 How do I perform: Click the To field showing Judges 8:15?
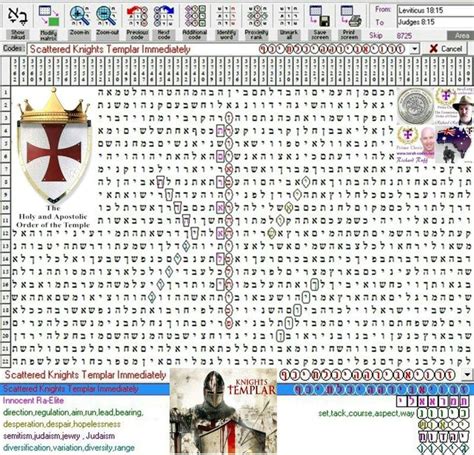[x=435, y=22]
